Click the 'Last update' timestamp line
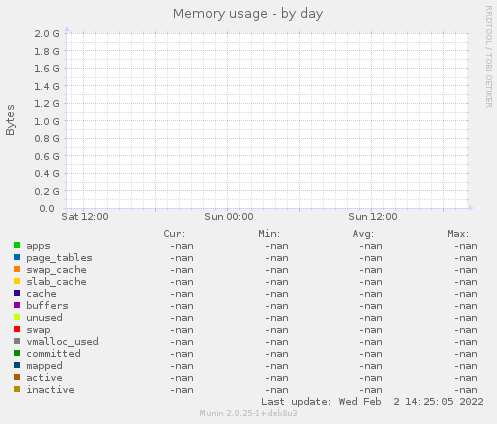Viewport: 497px width, 424px height. 372,402
